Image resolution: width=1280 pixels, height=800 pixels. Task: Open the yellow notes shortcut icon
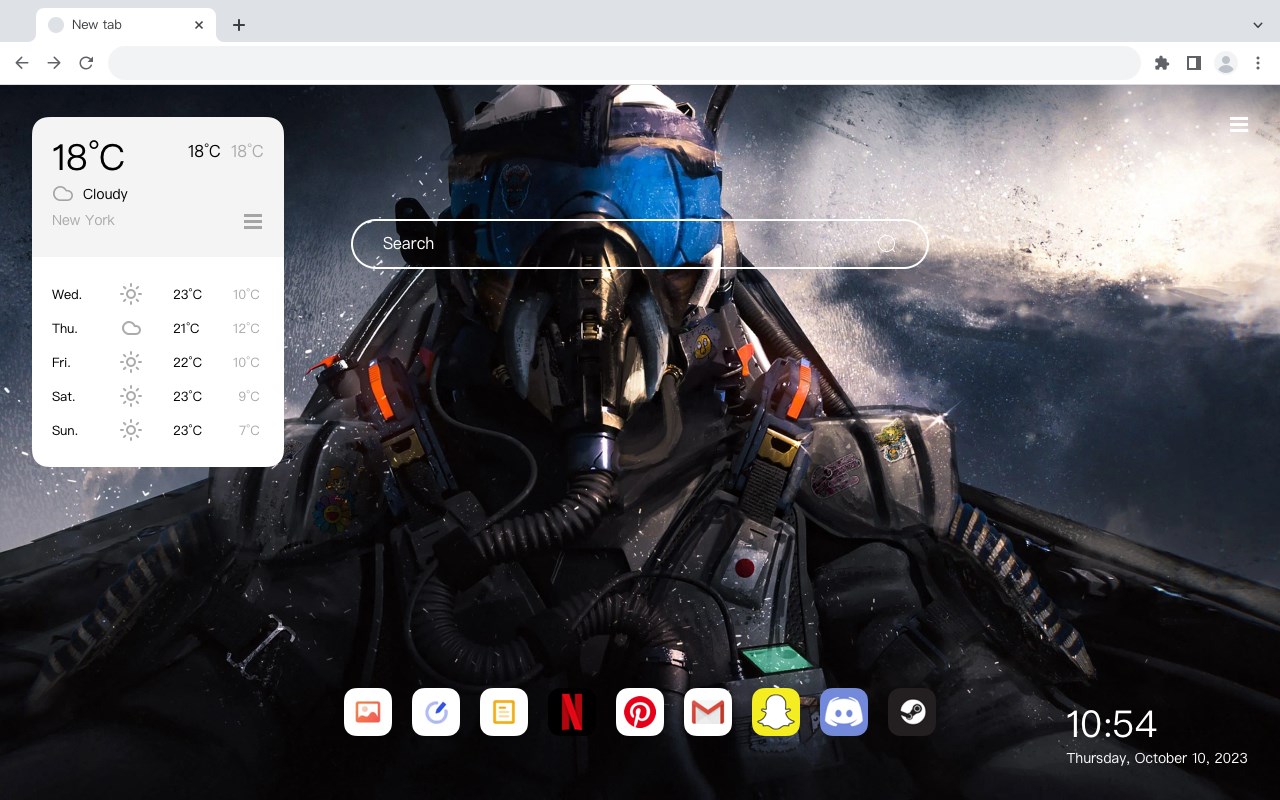click(504, 712)
